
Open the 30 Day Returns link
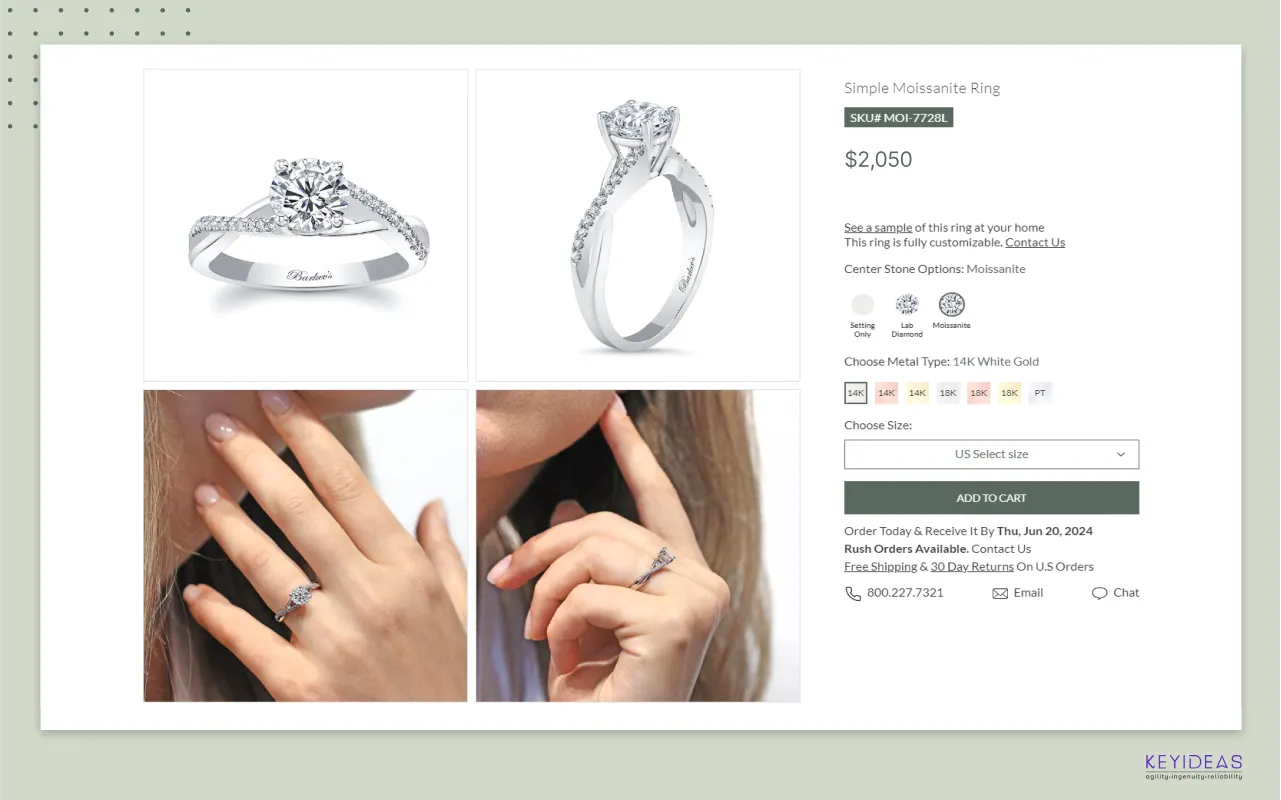click(x=972, y=566)
